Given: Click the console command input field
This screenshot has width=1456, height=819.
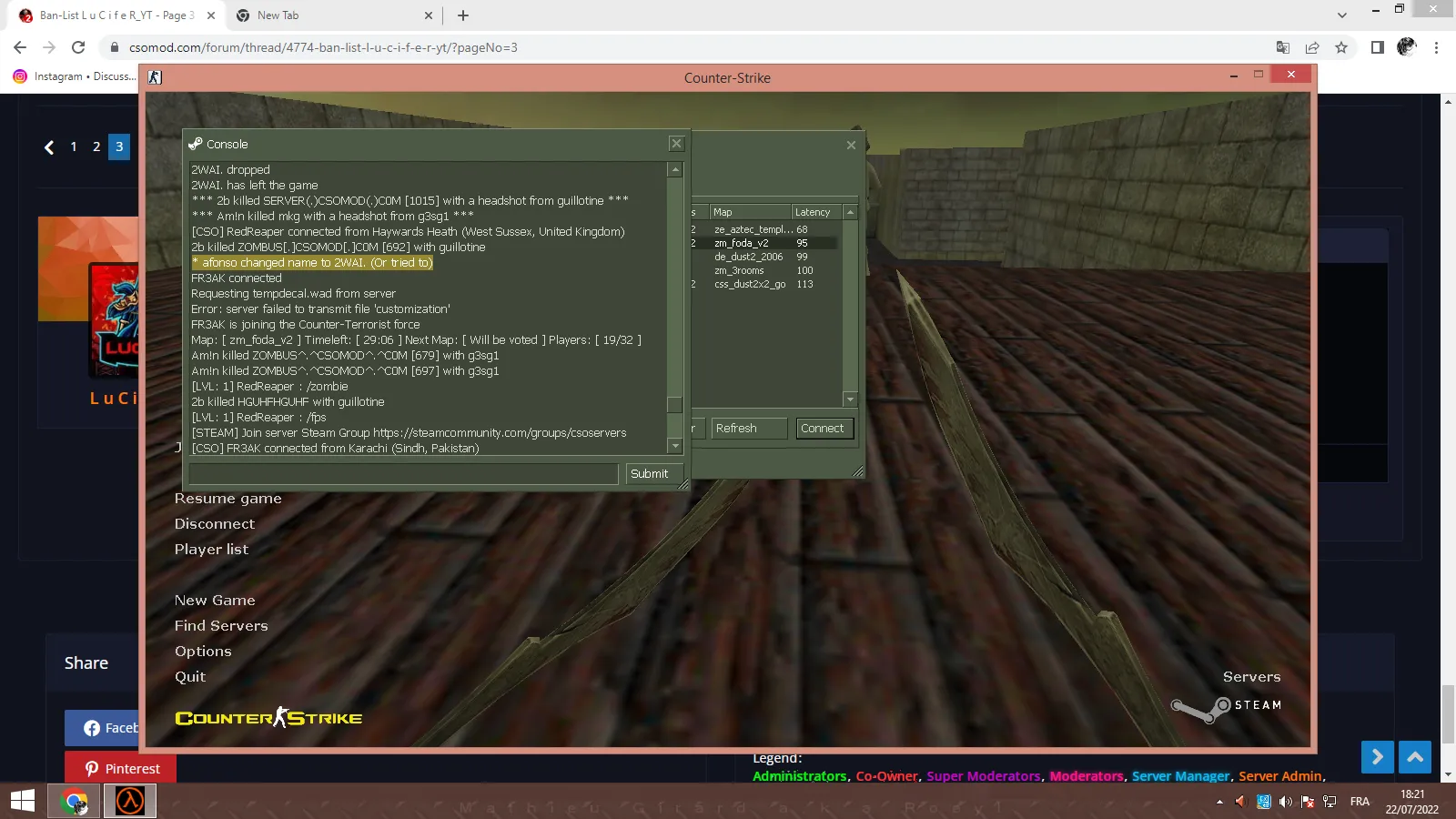Looking at the screenshot, I should click(403, 474).
